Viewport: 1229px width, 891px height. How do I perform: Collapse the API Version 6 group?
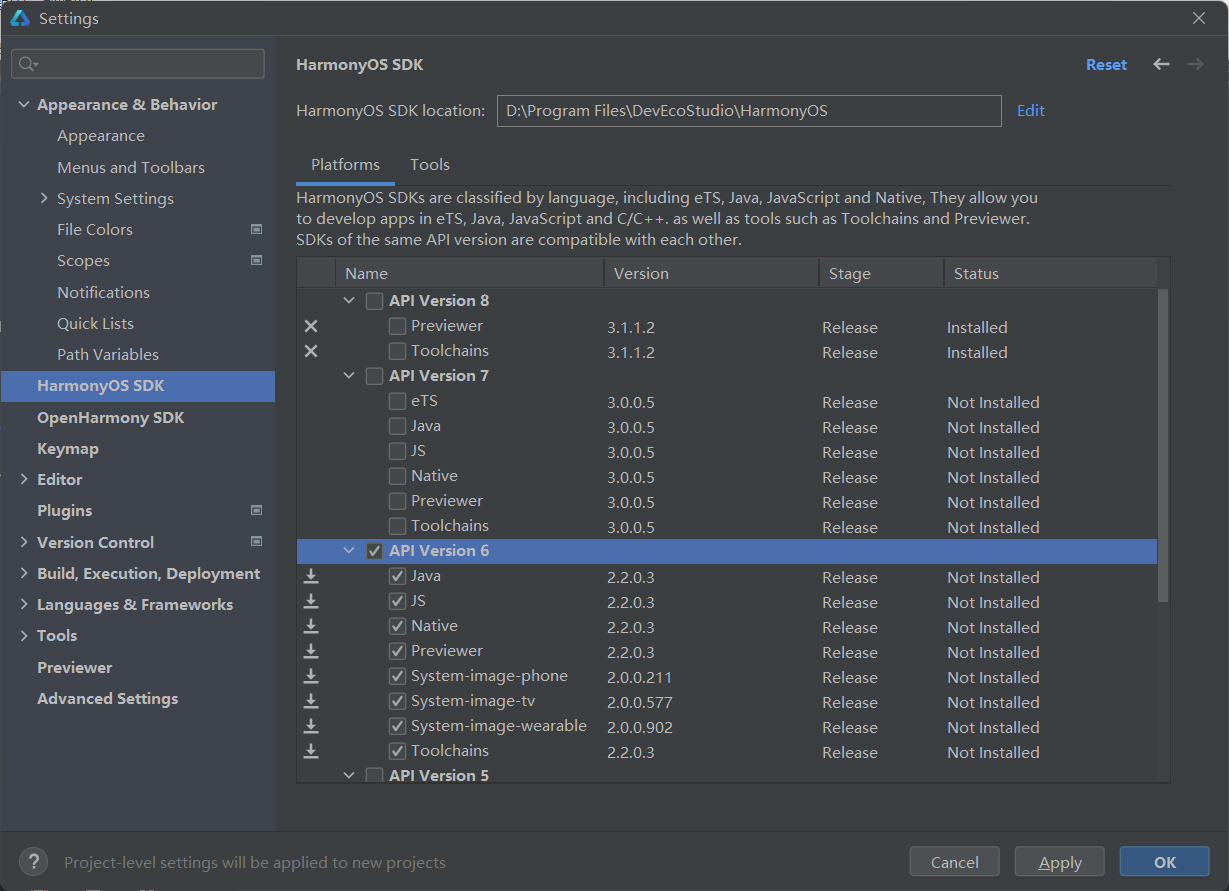click(x=349, y=550)
